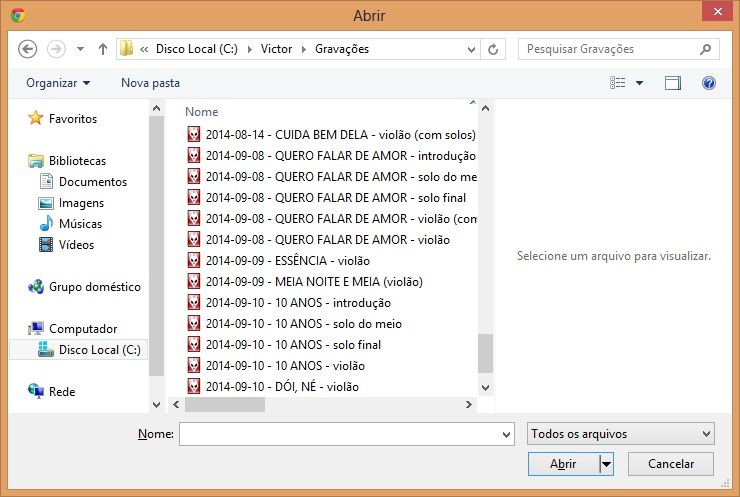
Task: Select Grupo doméstico in navigation pane
Action: (x=84, y=287)
